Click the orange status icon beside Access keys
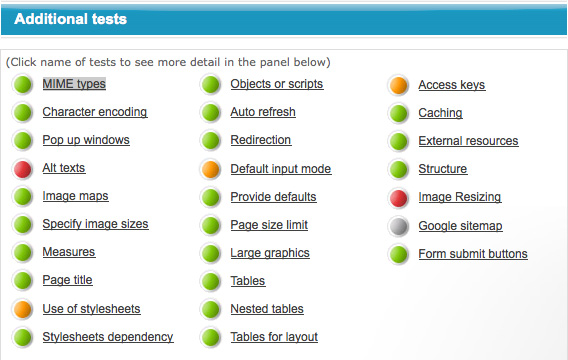This screenshot has height=360, width=568. coord(398,85)
